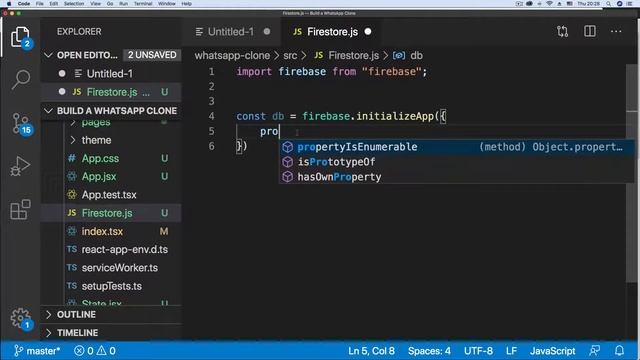Click the JS icon of Firestore.js tab
The image size is (640, 360).
pos(298,32)
